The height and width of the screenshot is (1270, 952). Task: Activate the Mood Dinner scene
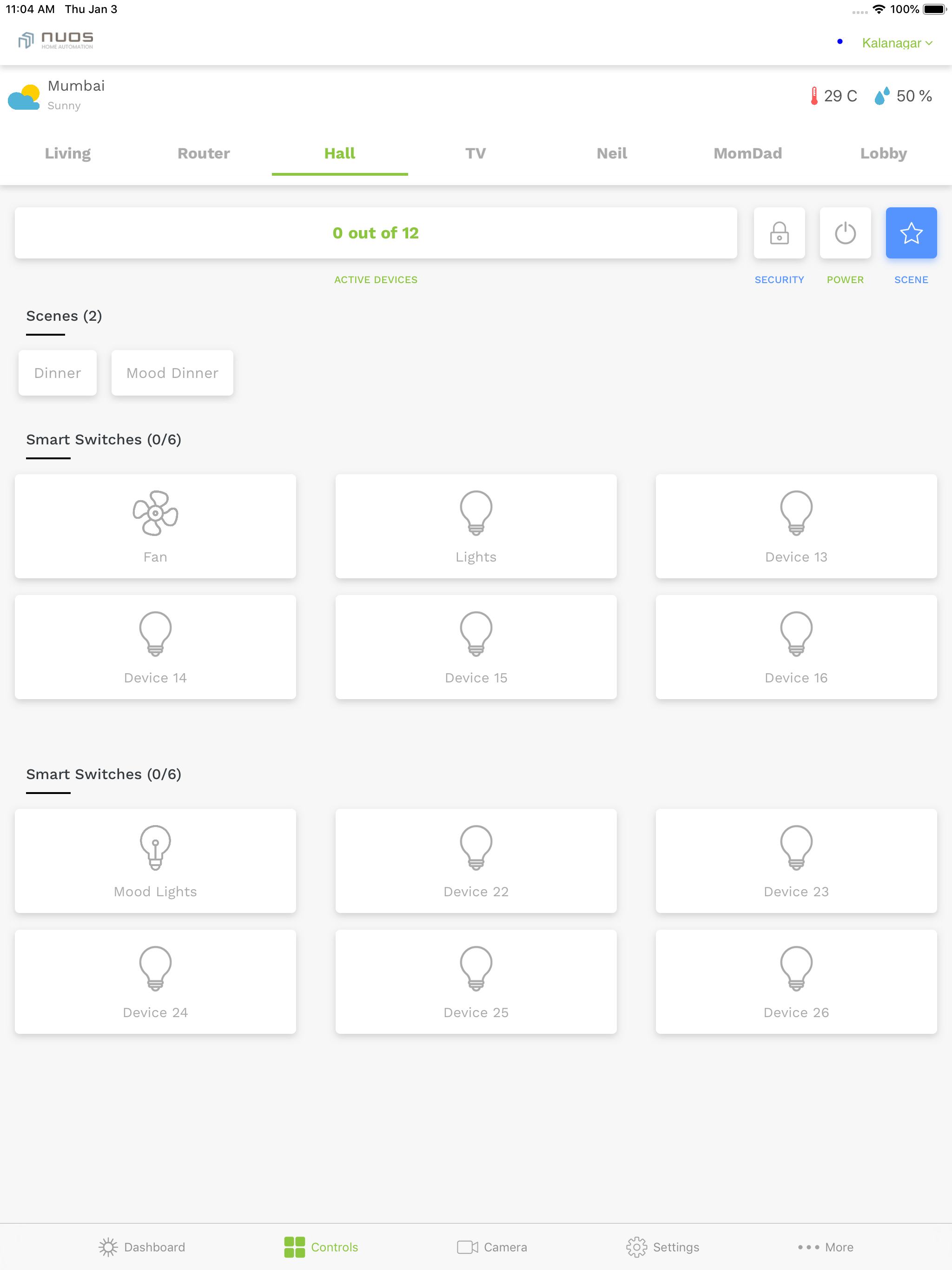172,373
